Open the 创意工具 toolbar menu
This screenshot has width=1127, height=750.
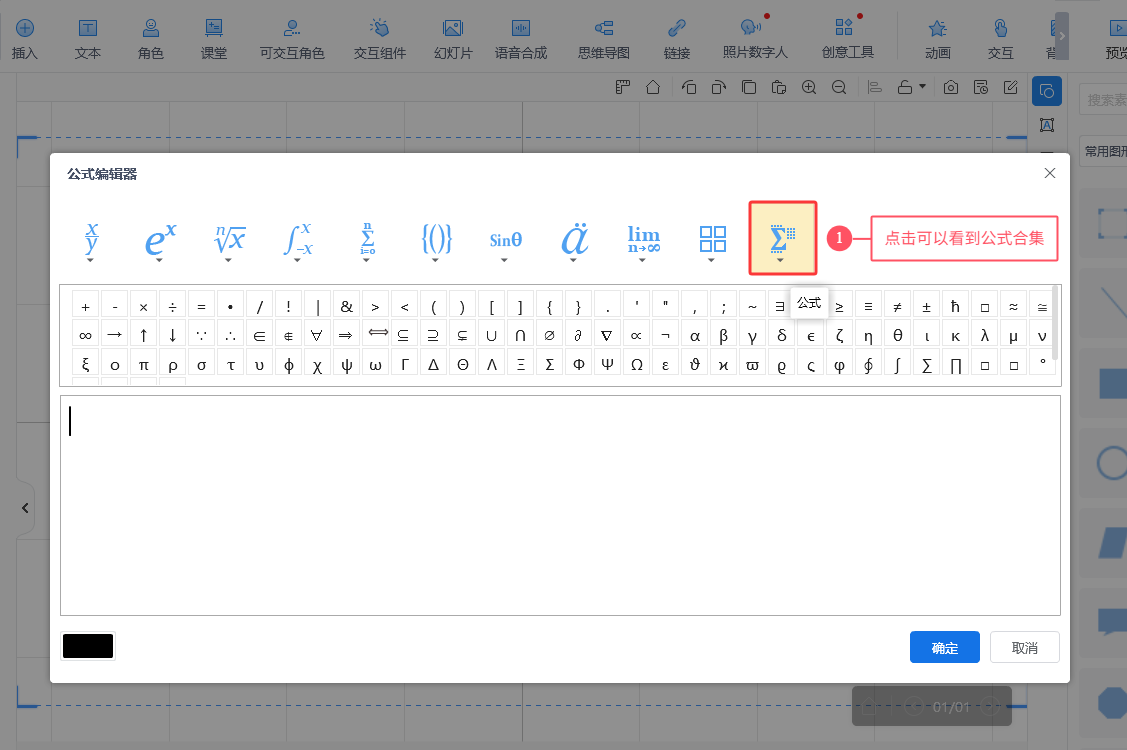click(847, 39)
